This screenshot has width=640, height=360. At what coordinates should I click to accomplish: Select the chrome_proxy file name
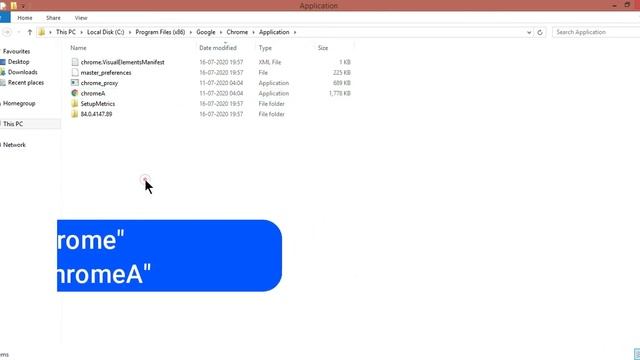tap(99, 83)
